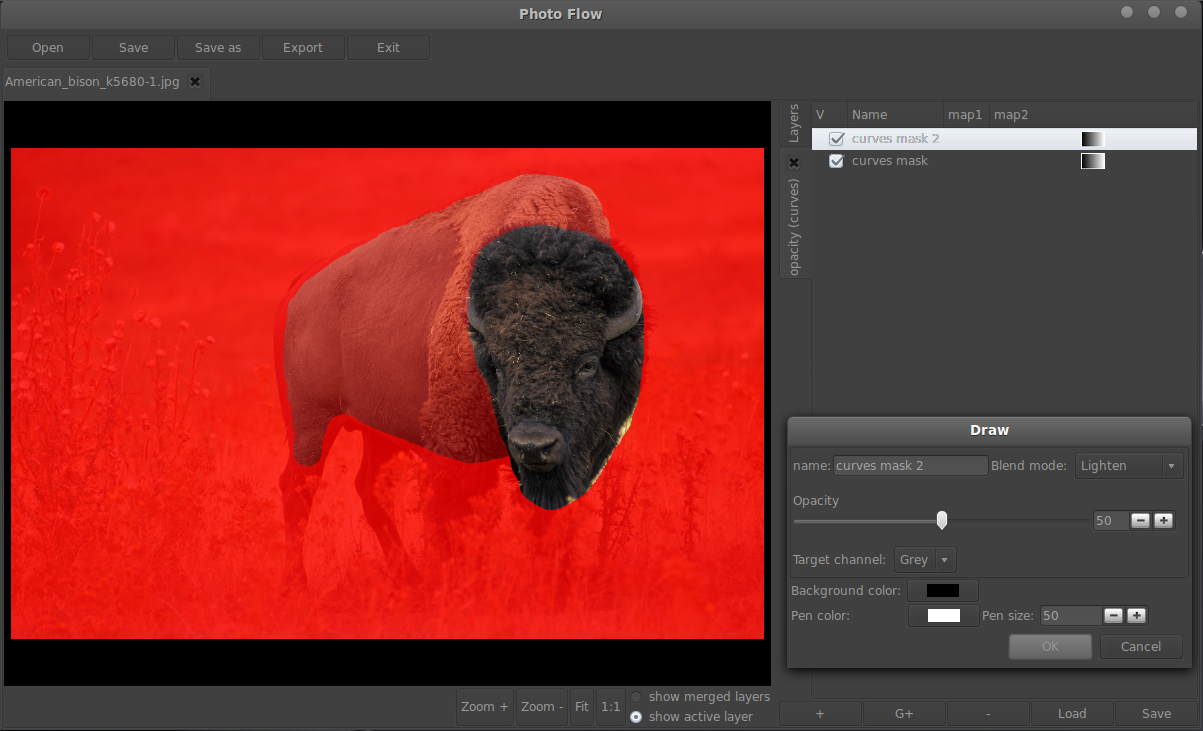Click the - button to remove a layer
This screenshot has height=731, width=1203.
(x=988, y=713)
